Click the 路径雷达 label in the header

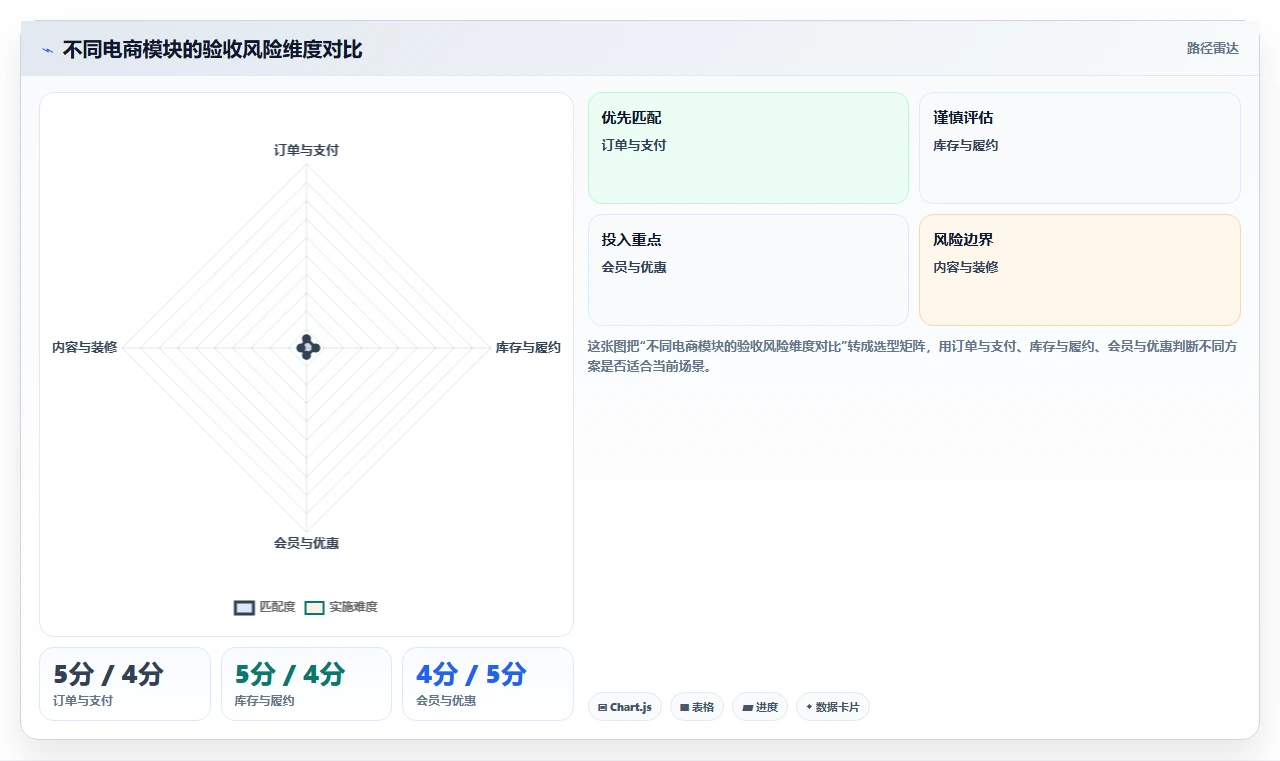click(x=1213, y=48)
